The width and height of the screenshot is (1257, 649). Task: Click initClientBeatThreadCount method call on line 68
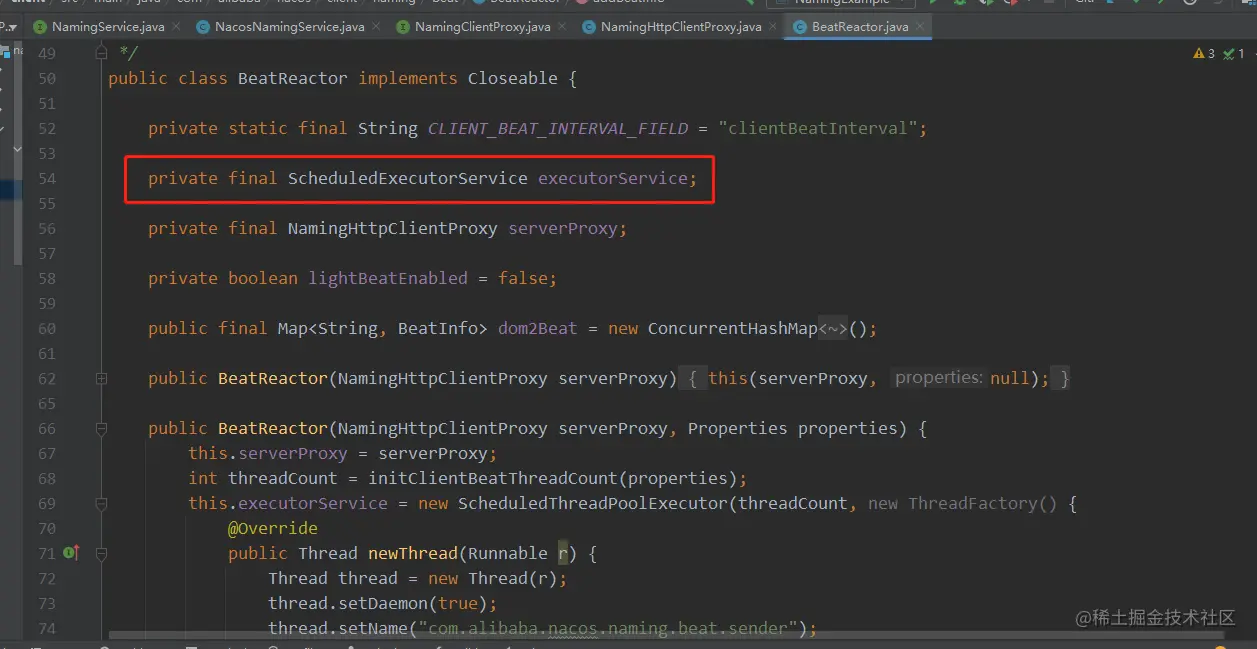coord(493,478)
